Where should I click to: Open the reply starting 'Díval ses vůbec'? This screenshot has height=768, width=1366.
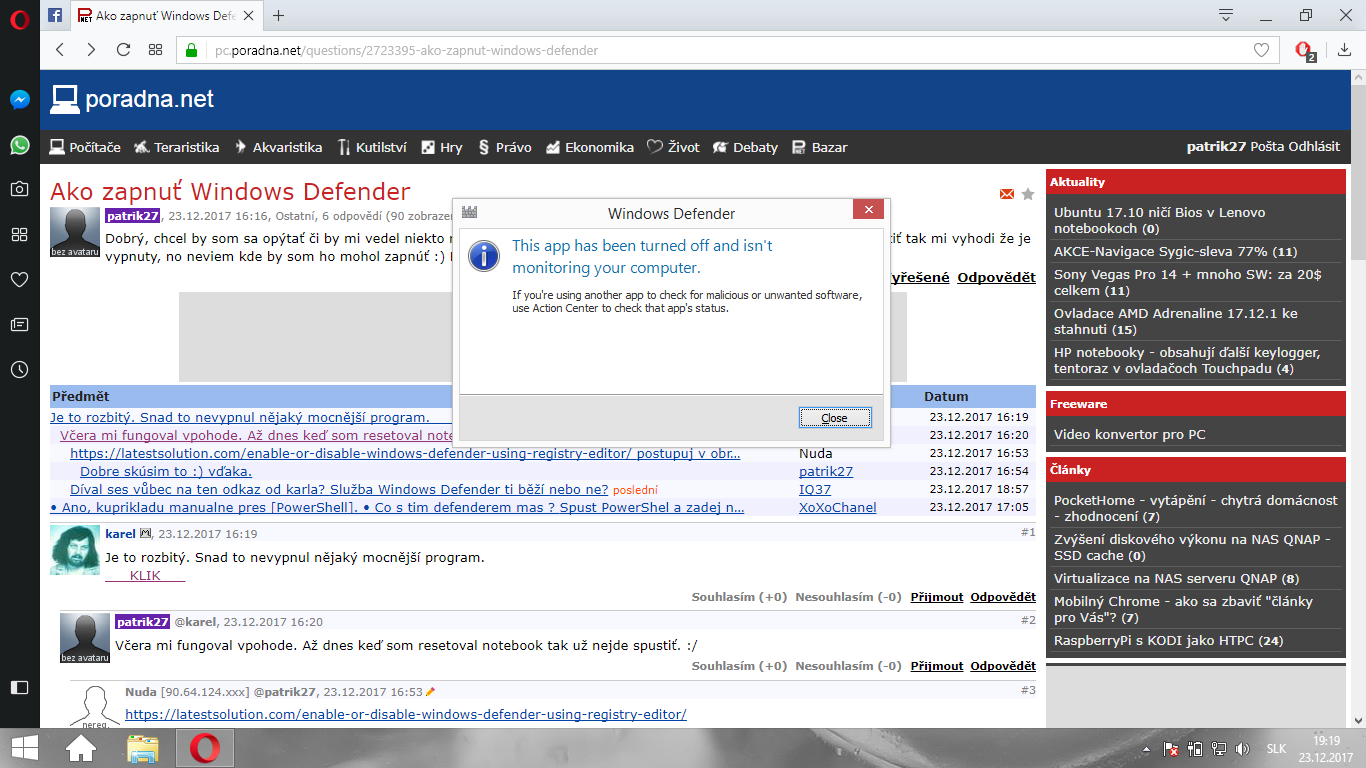tap(339, 489)
